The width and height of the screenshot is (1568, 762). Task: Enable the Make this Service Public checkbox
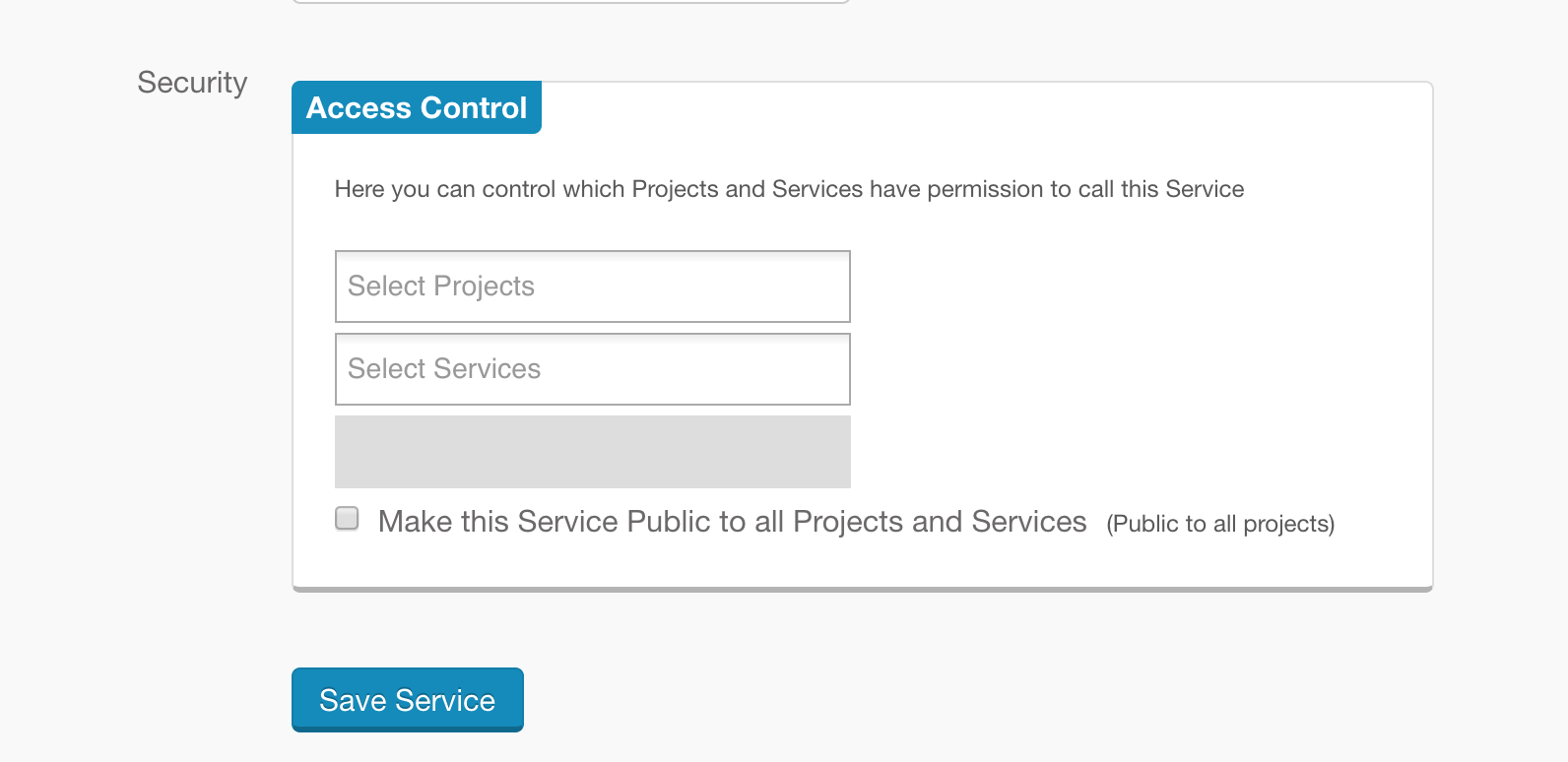[x=347, y=518]
